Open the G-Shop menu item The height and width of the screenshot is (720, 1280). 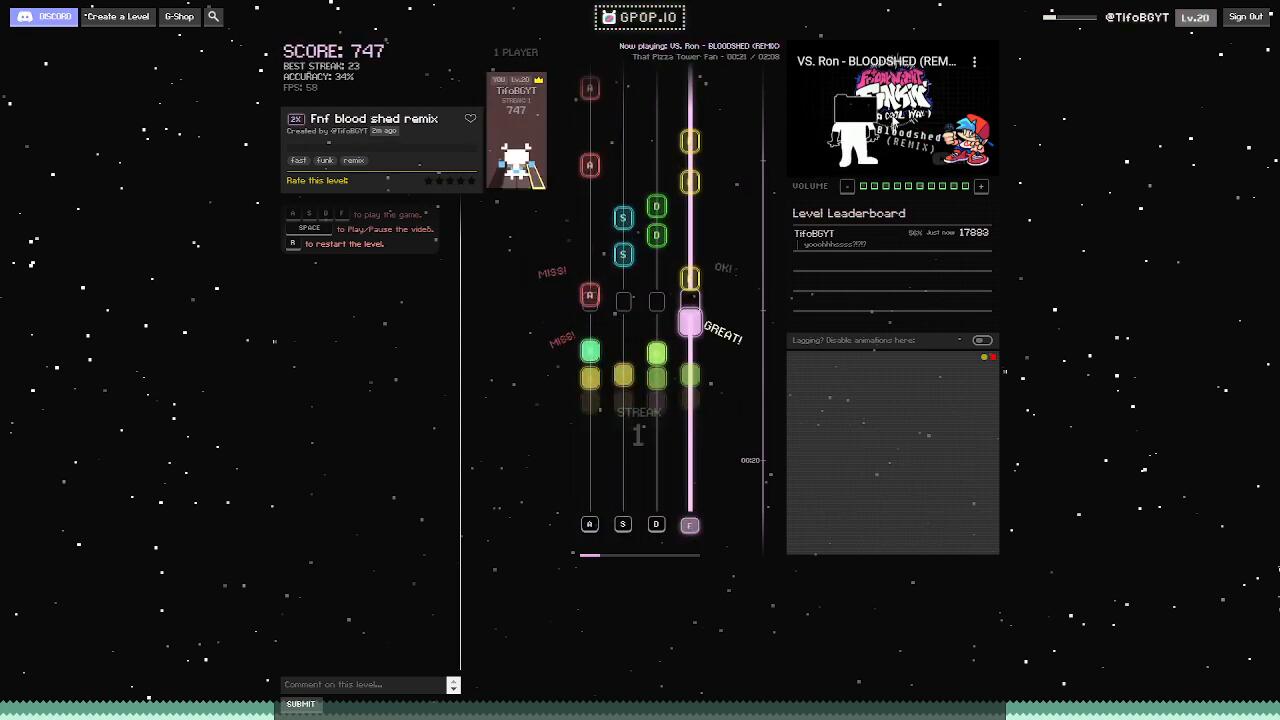tap(179, 17)
